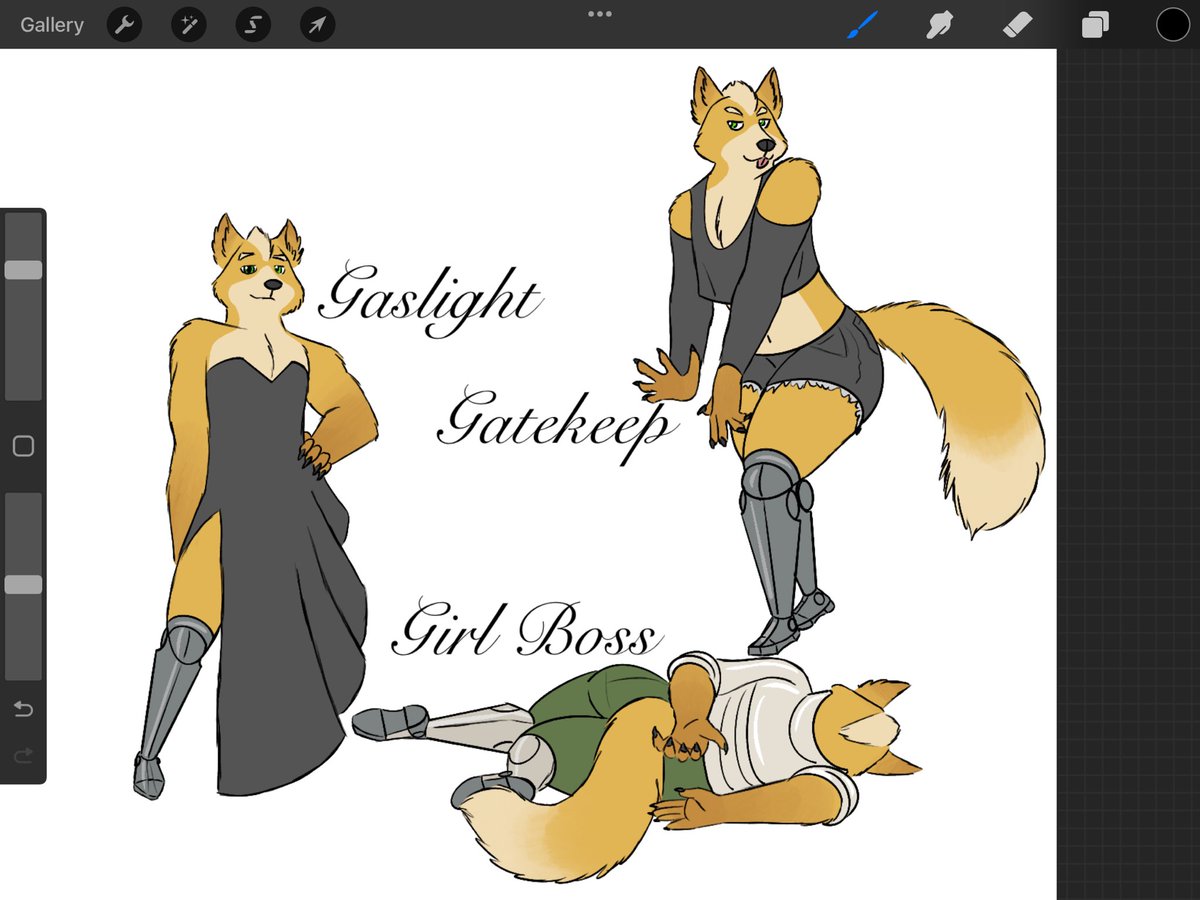1200x900 pixels.
Task: Redo the undone action
Action: tap(23, 755)
